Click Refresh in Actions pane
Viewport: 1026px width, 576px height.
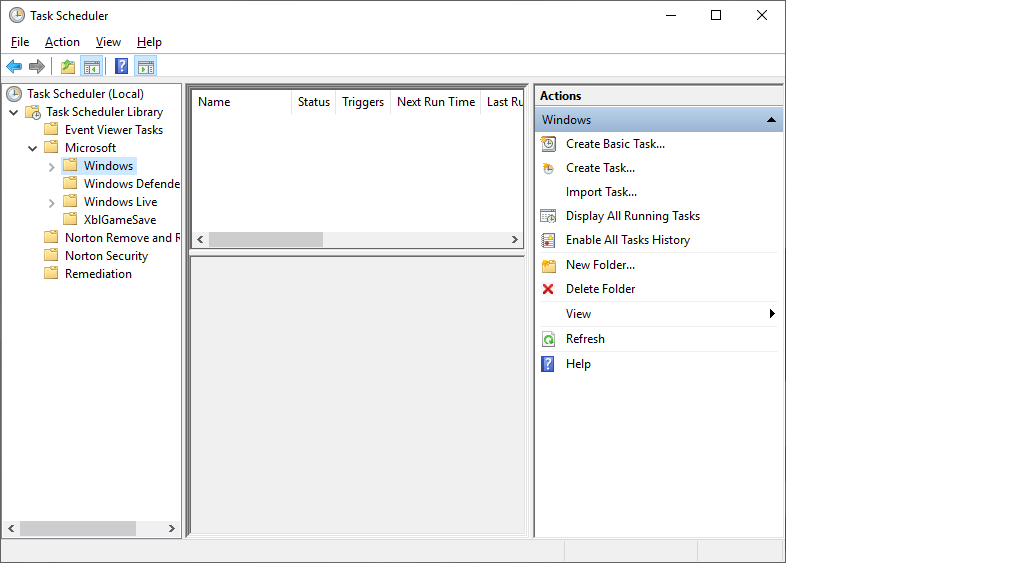pos(585,339)
